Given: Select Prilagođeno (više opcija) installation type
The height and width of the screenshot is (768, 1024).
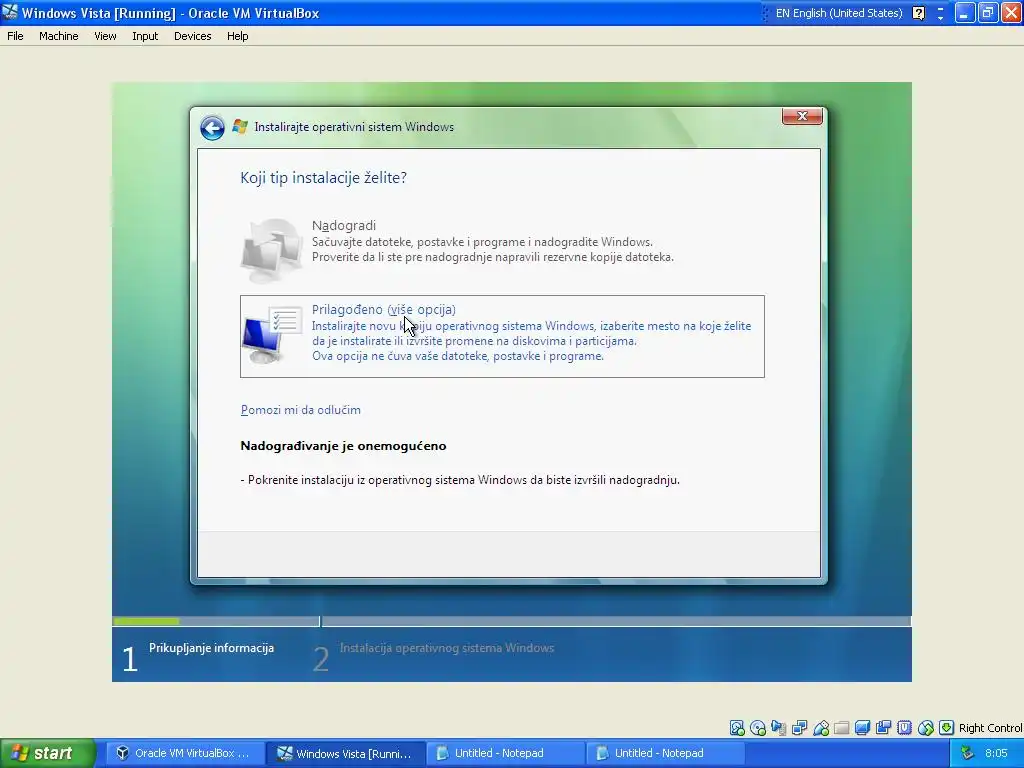Looking at the screenshot, I should 502,336.
